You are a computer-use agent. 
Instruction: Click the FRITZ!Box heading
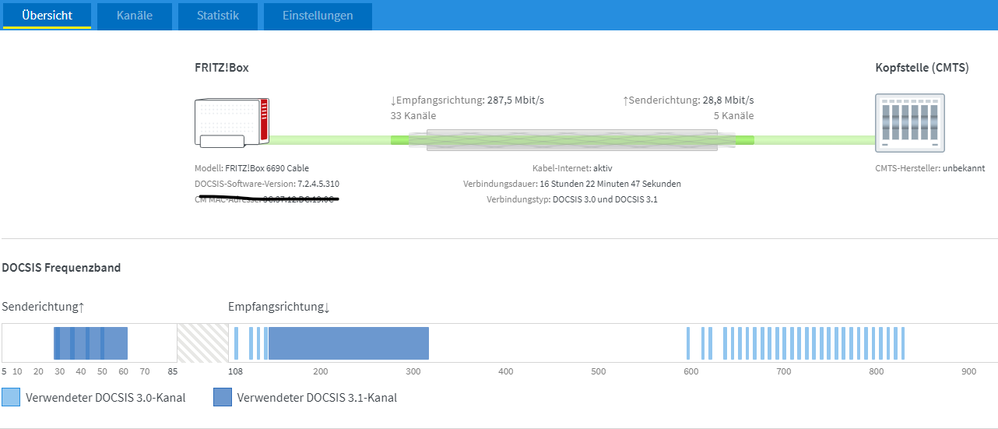coord(221,67)
